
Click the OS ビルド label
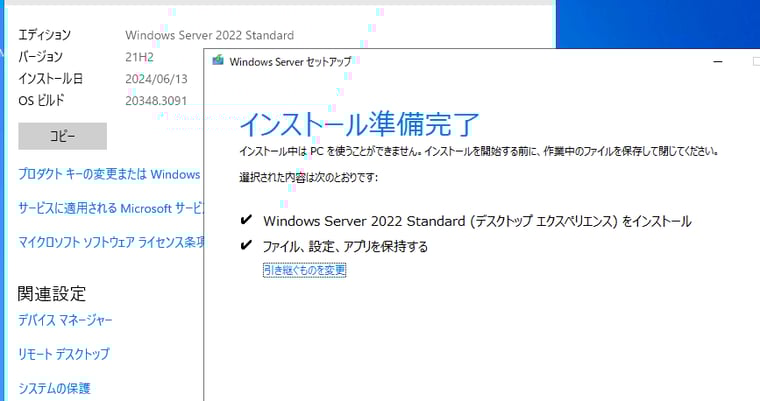41,100
